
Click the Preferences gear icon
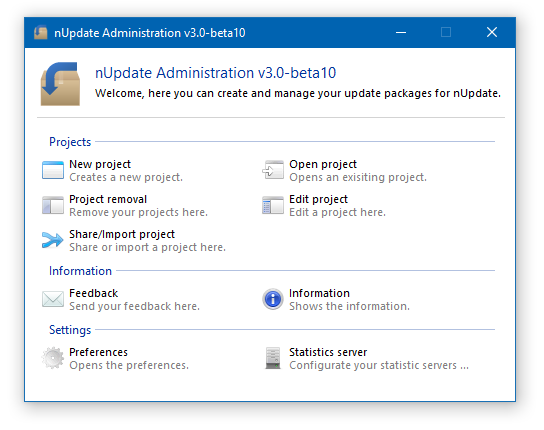click(53, 358)
